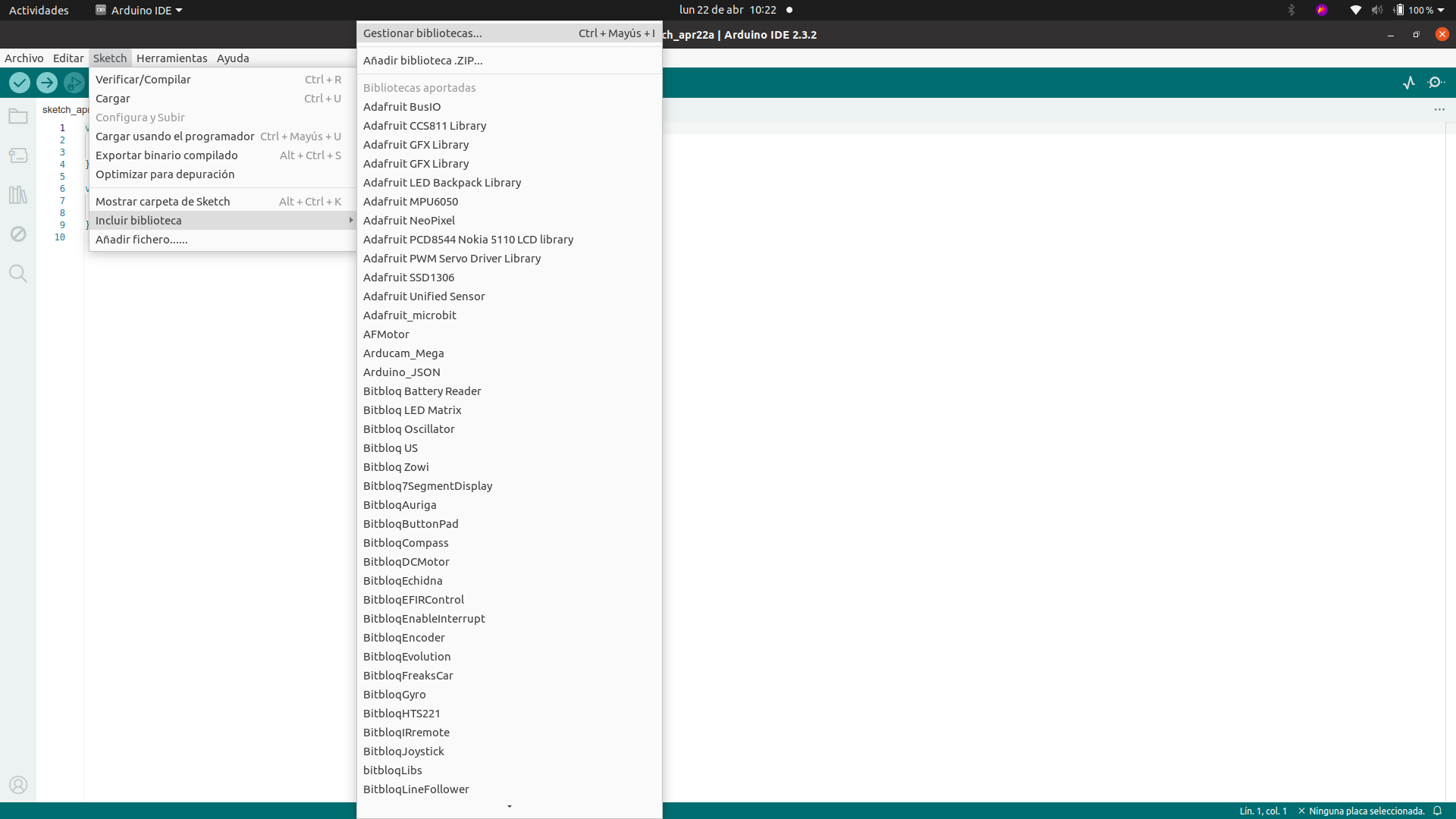Open the Serial Plotter icon
1456x819 pixels.
pyautogui.click(x=1409, y=83)
